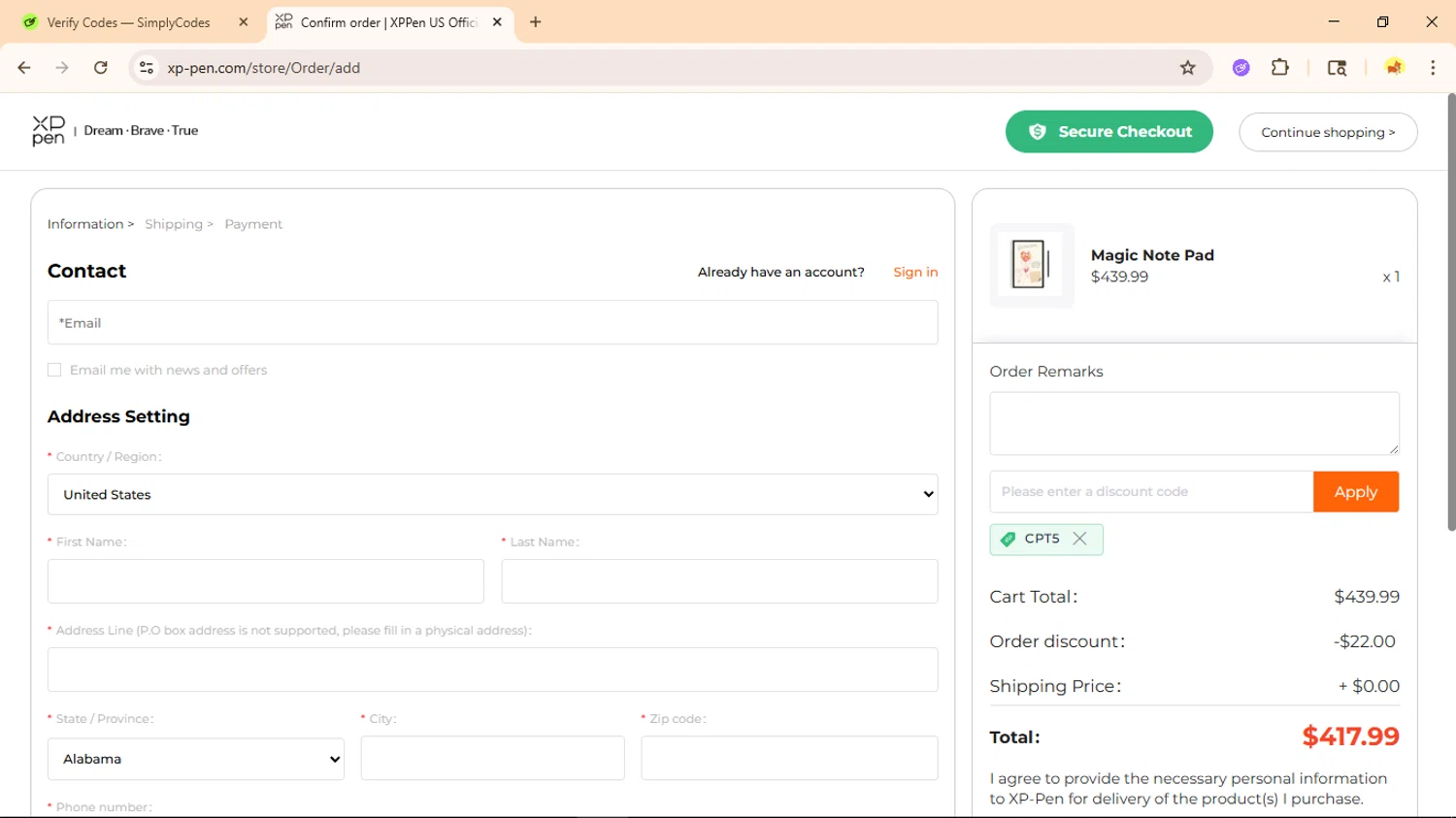Click the browser back arrow
The width and height of the screenshot is (1456, 818).
24,68
